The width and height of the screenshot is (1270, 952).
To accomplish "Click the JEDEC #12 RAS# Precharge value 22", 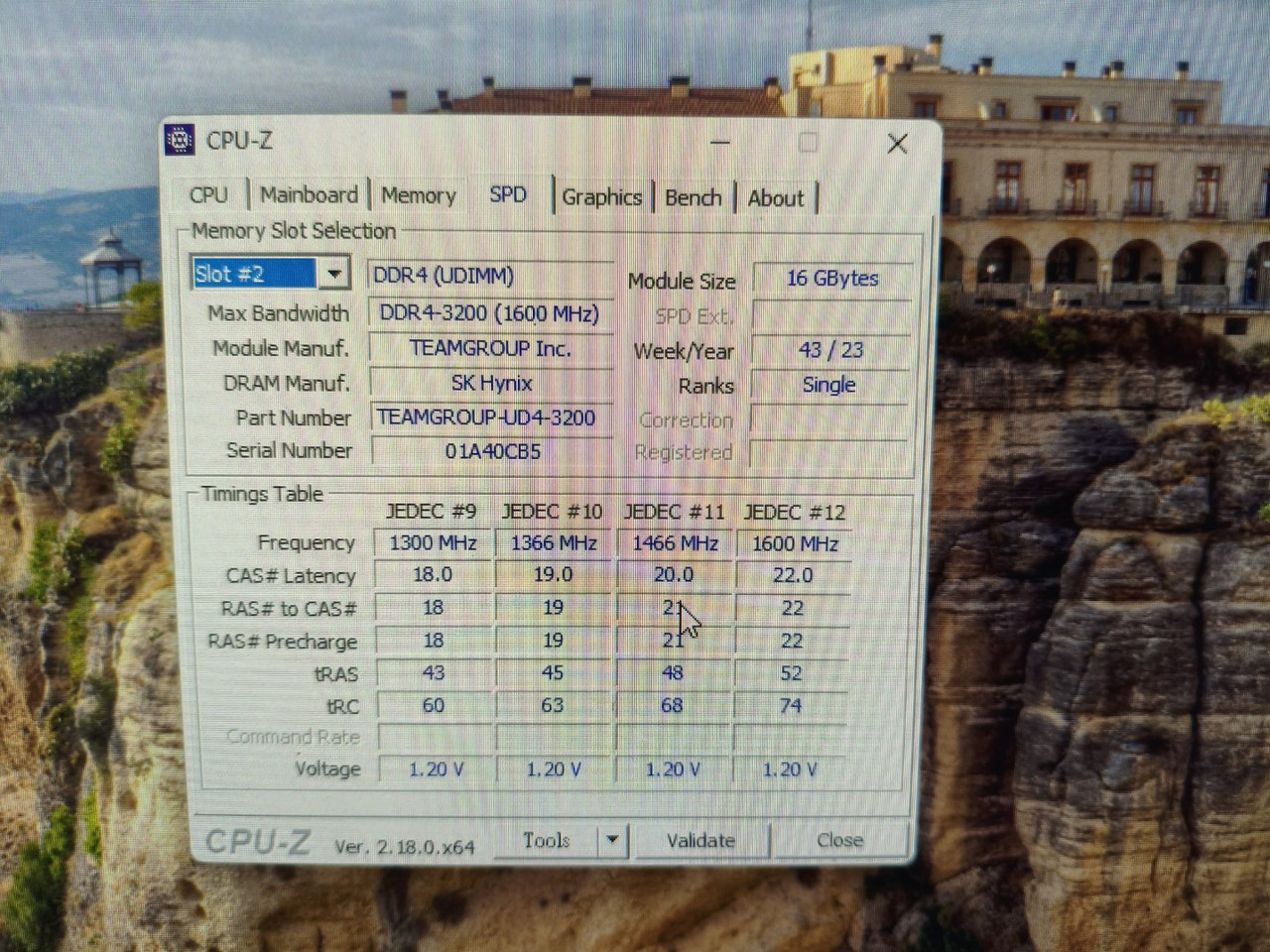I will click(792, 641).
